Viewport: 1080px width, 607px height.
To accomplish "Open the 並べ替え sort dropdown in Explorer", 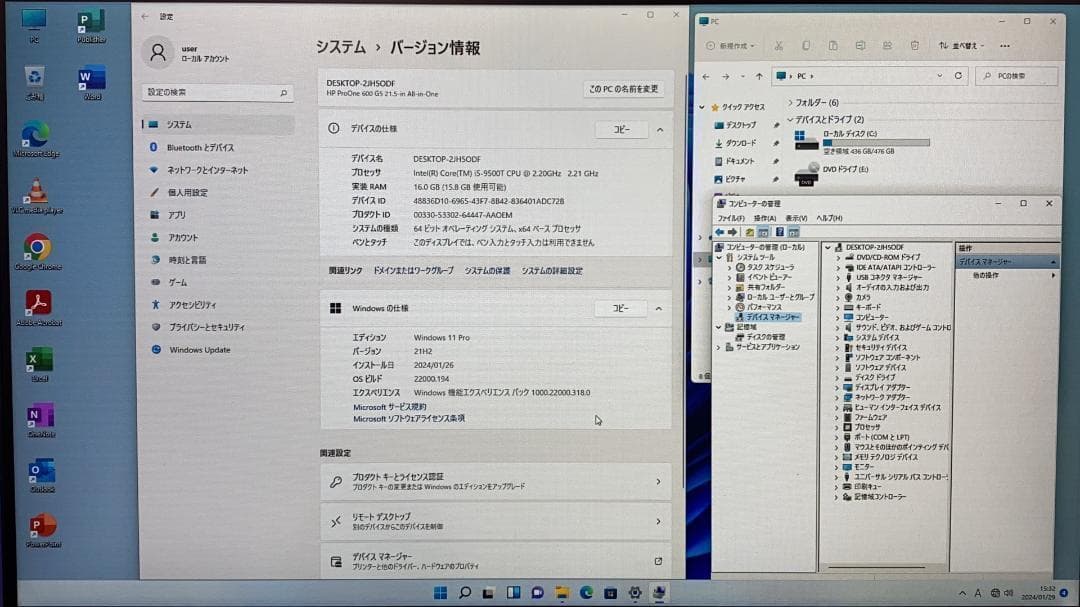I will pyautogui.click(x=963, y=45).
